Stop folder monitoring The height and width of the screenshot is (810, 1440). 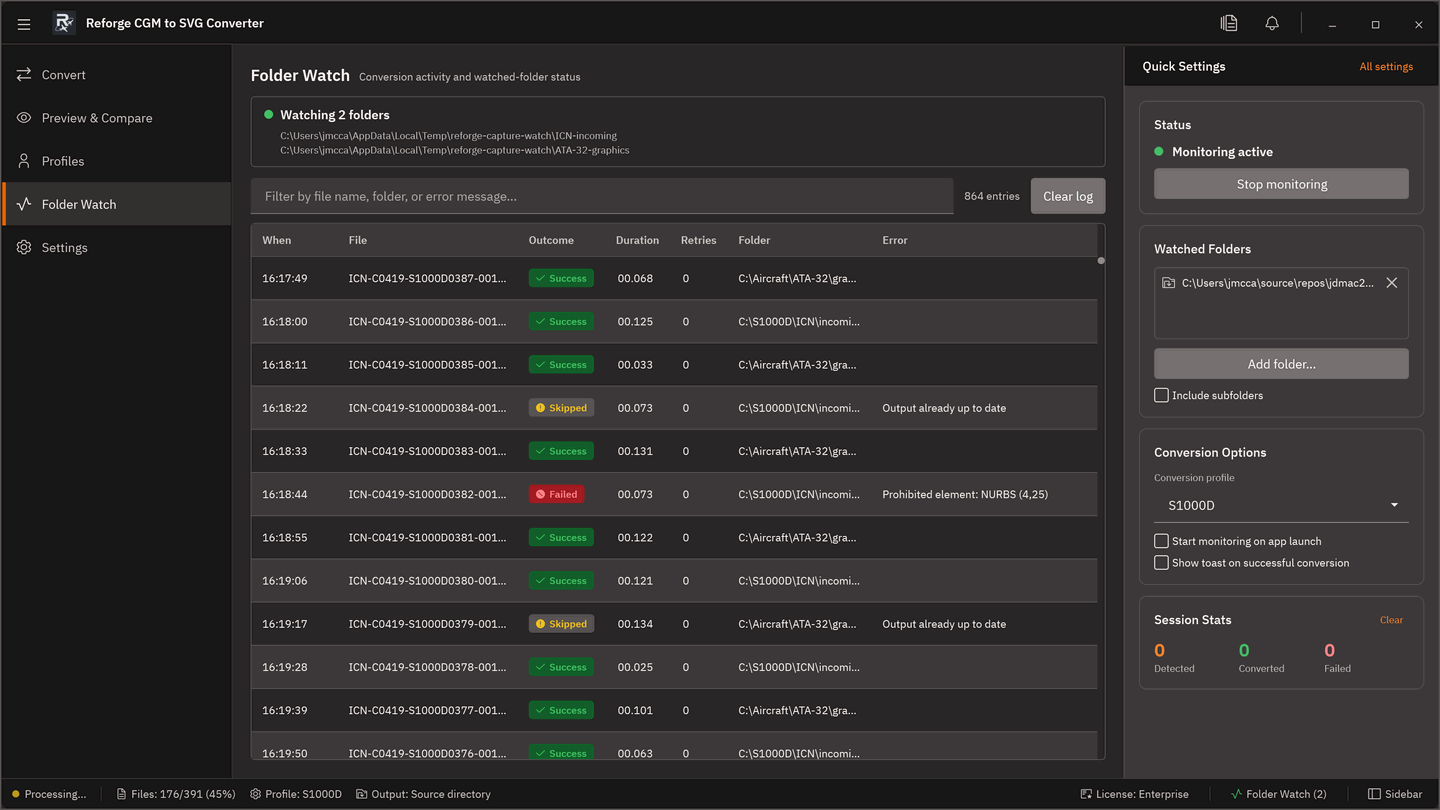tap(1282, 184)
